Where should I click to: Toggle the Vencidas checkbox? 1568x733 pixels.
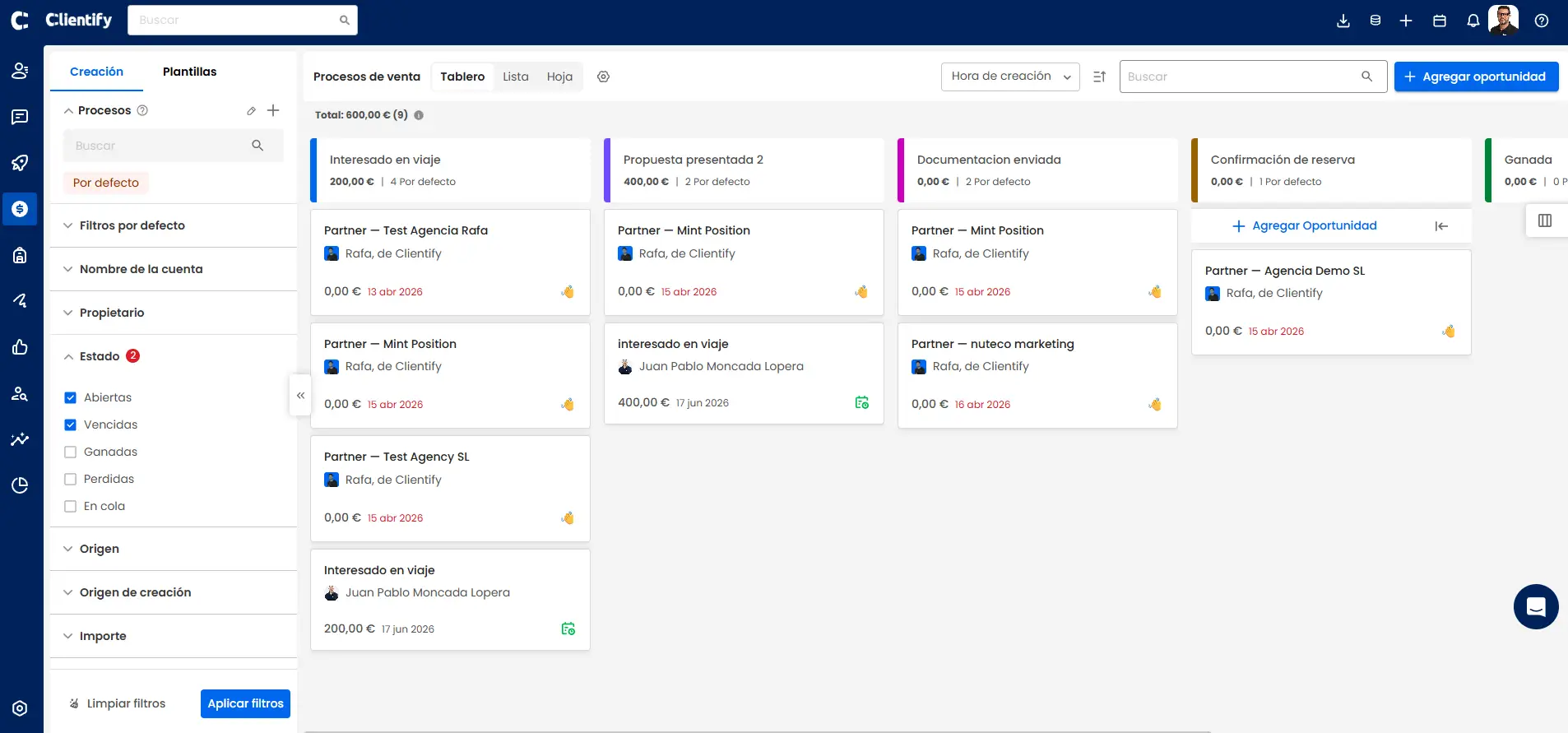pos(70,424)
